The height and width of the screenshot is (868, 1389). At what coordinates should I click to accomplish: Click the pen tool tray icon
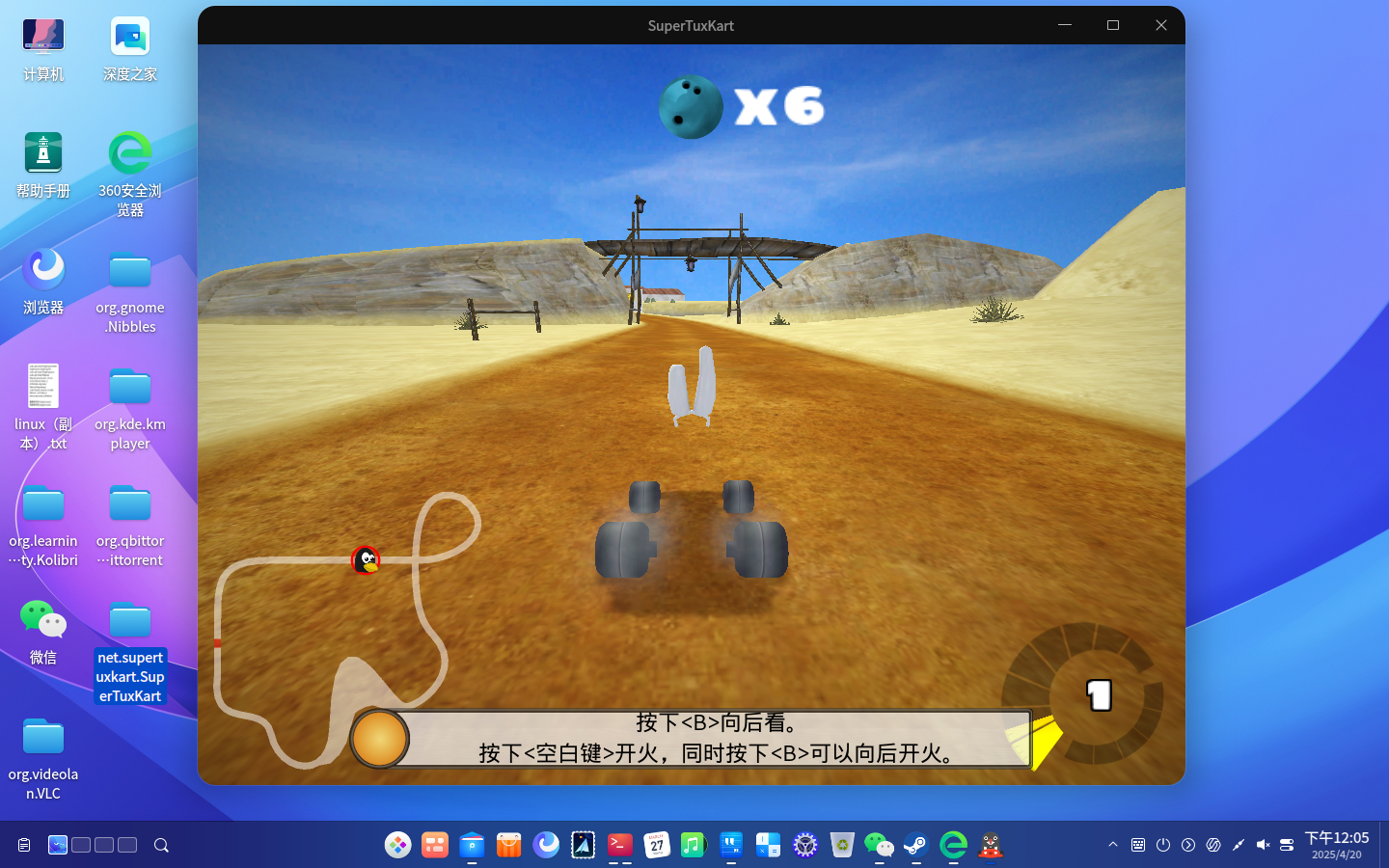click(x=1239, y=845)
